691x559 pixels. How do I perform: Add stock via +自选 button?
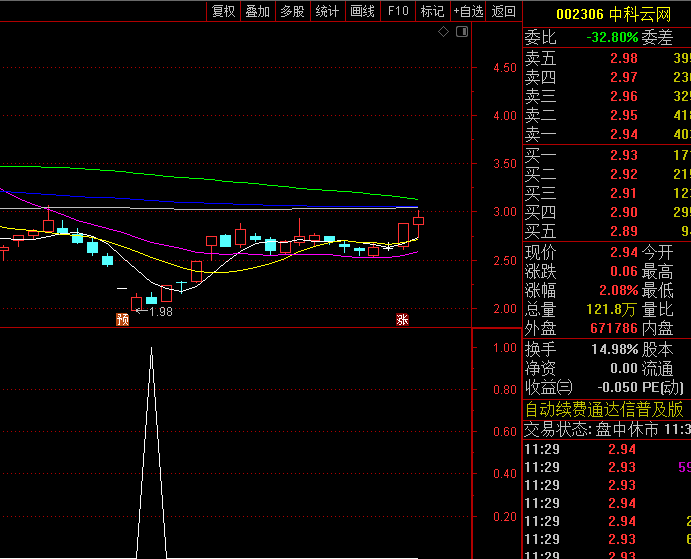[468, 11]
